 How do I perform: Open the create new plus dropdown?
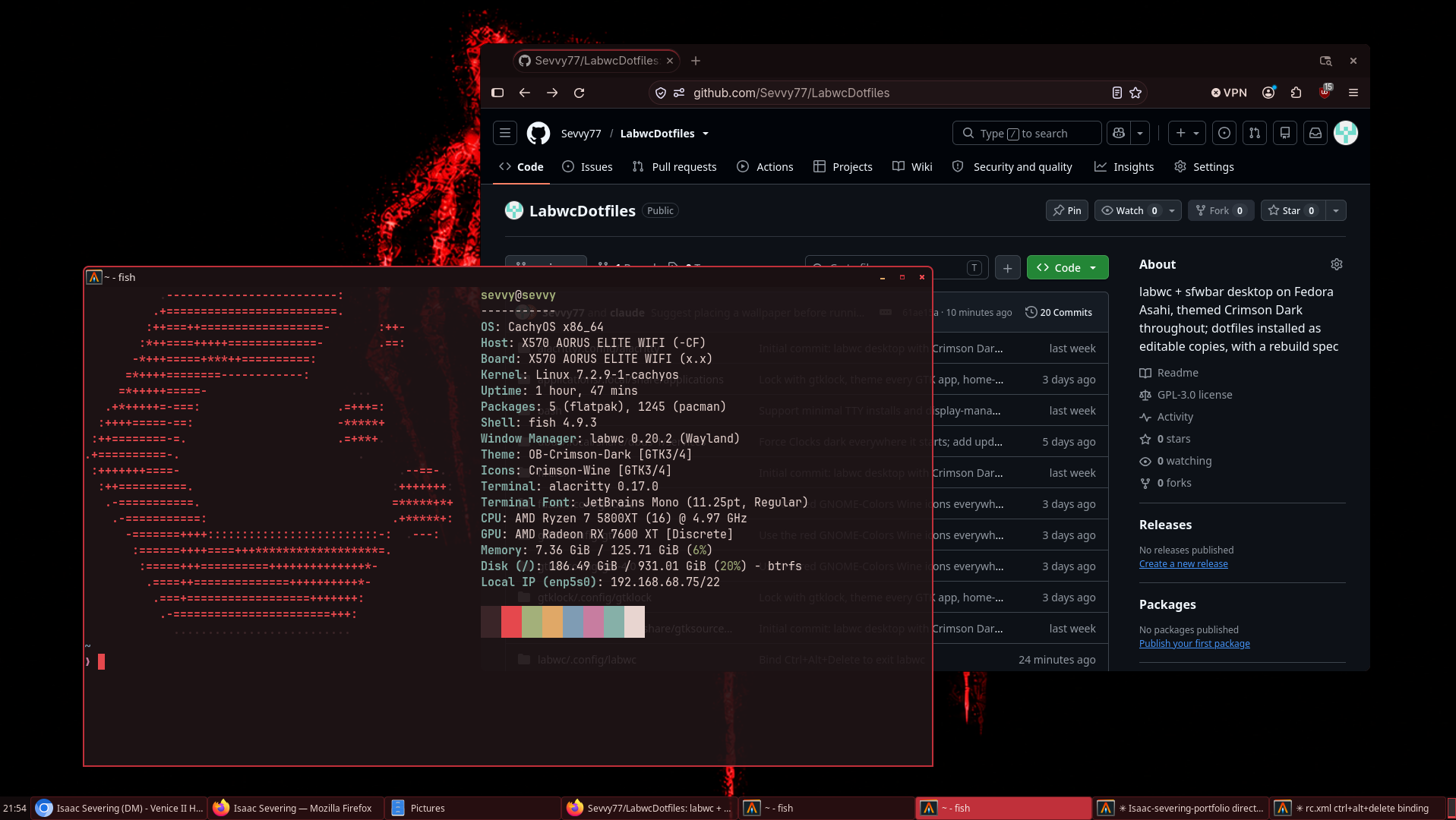point(1187,133)
